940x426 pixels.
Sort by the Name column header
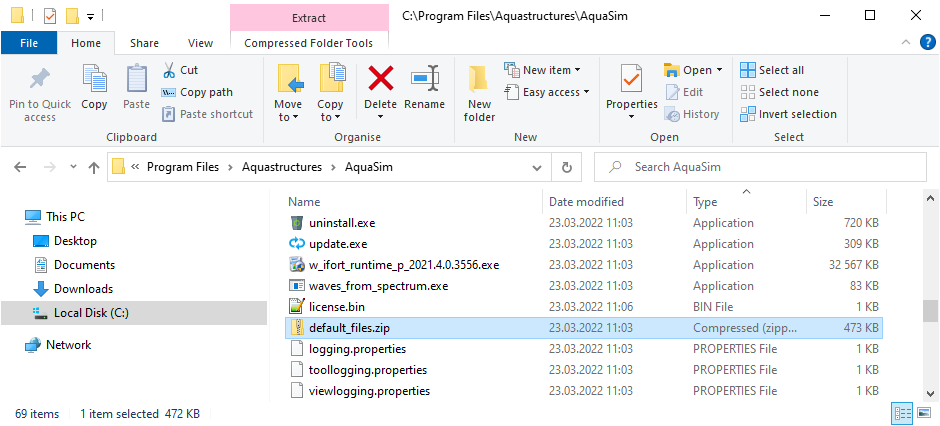click(304, 202)
